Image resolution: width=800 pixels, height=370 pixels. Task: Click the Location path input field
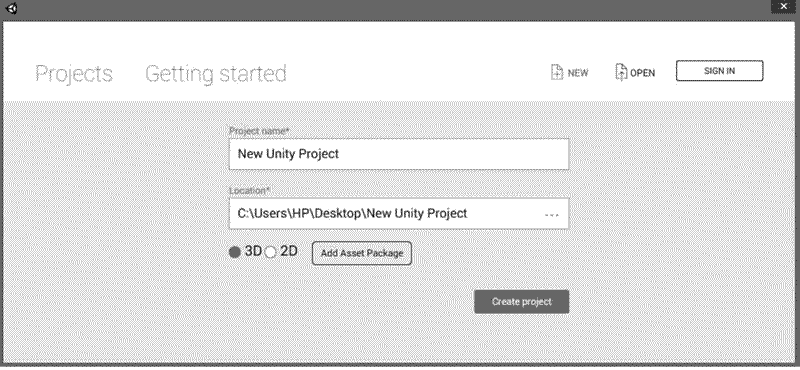pyautogui.click(x=399, y=213)
